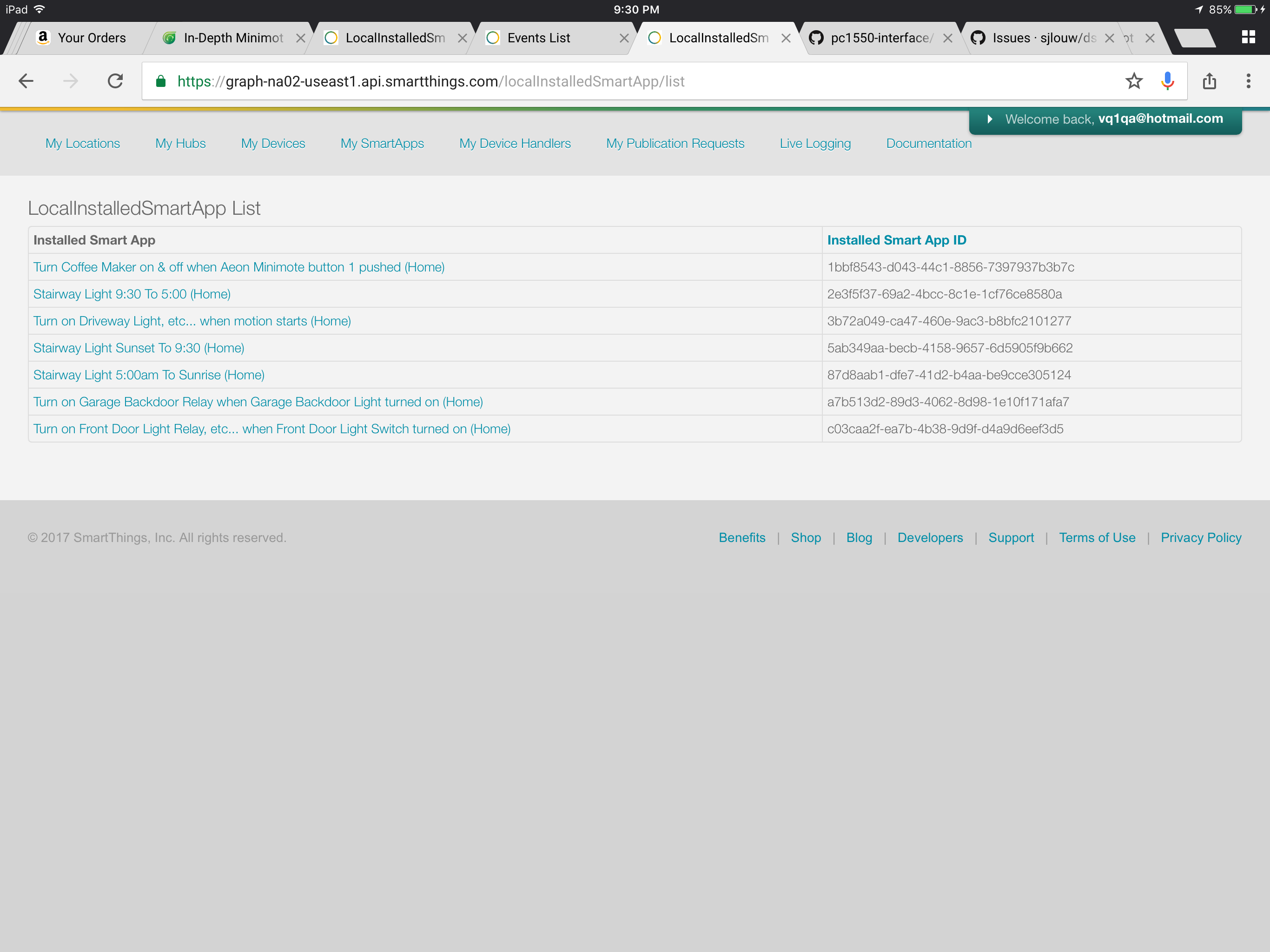The height and width of the screenshot is (952, 1270).
Task: Open the share sheet icon
Action: tap(1209, 81)
